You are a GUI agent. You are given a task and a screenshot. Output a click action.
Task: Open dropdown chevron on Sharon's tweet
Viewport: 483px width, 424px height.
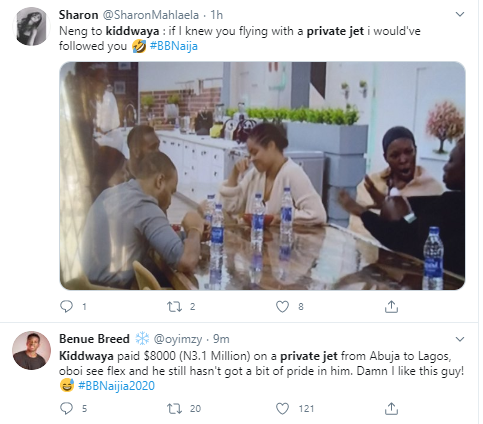[460, 14]
